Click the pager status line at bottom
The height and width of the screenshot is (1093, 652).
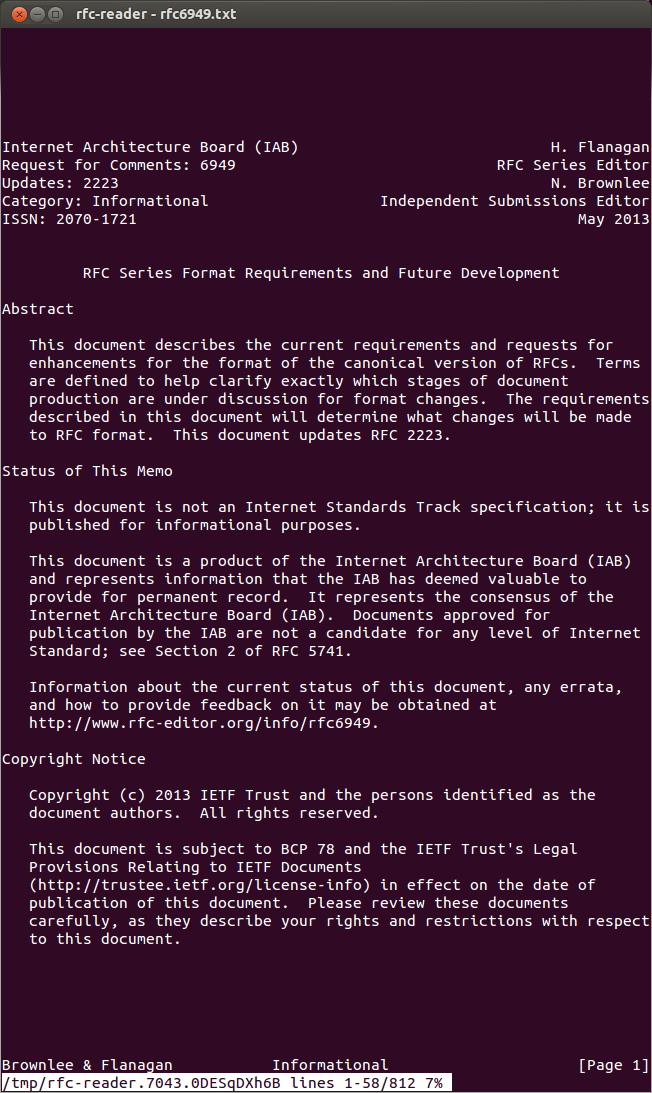[x=225, y=1083]
